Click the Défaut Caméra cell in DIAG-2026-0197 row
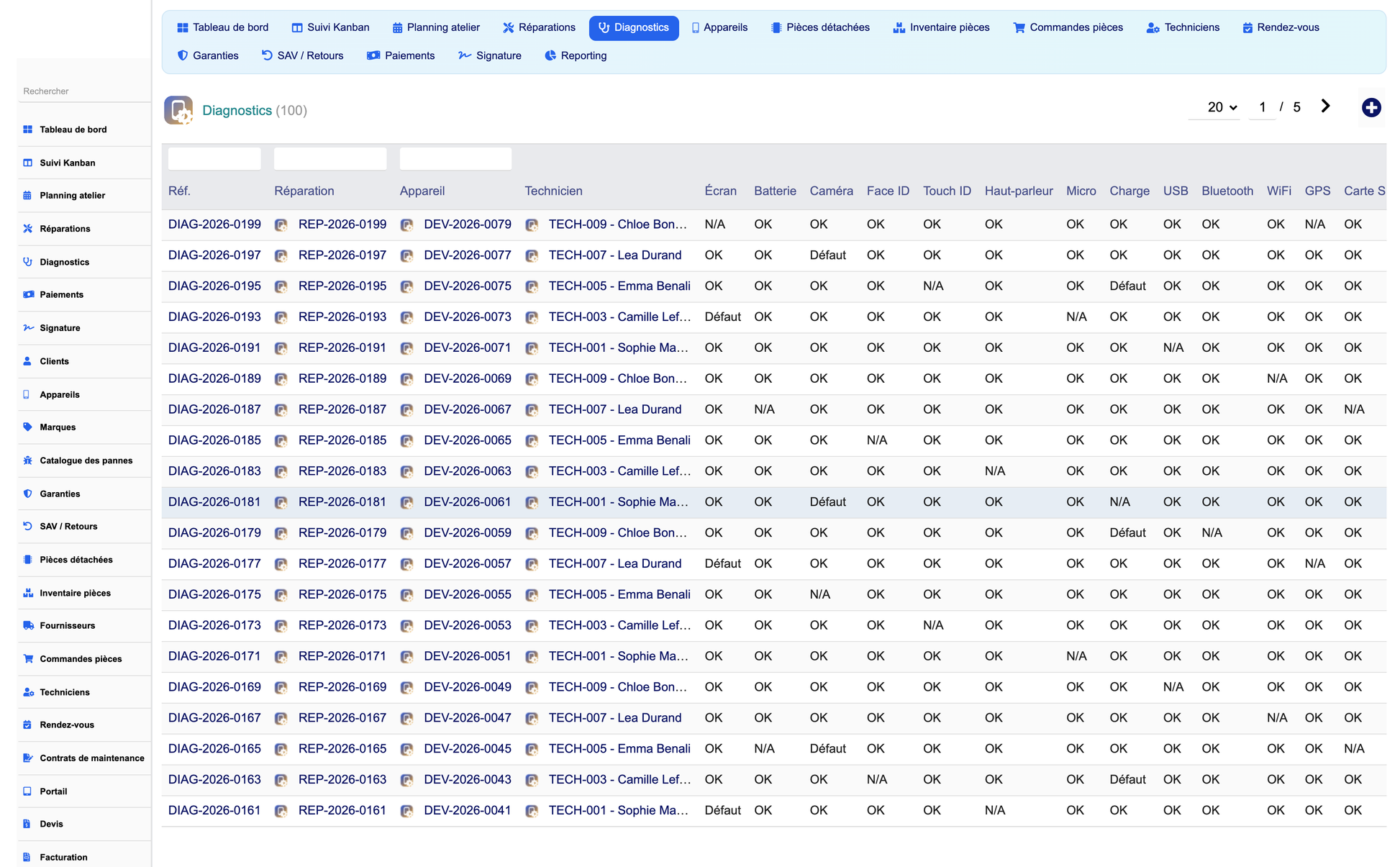1400x867 pixels. pyautogui.click(x=827, y=255)
